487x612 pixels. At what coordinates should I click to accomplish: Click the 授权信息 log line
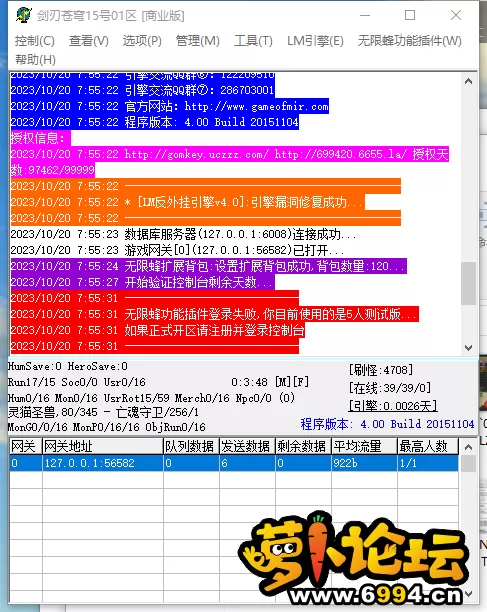click(41, 138)
